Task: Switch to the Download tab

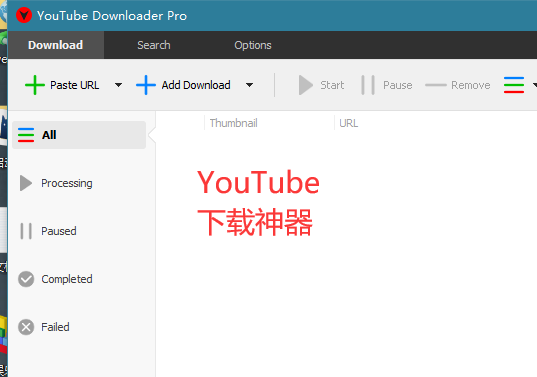Action: click(x=55, y=45)
